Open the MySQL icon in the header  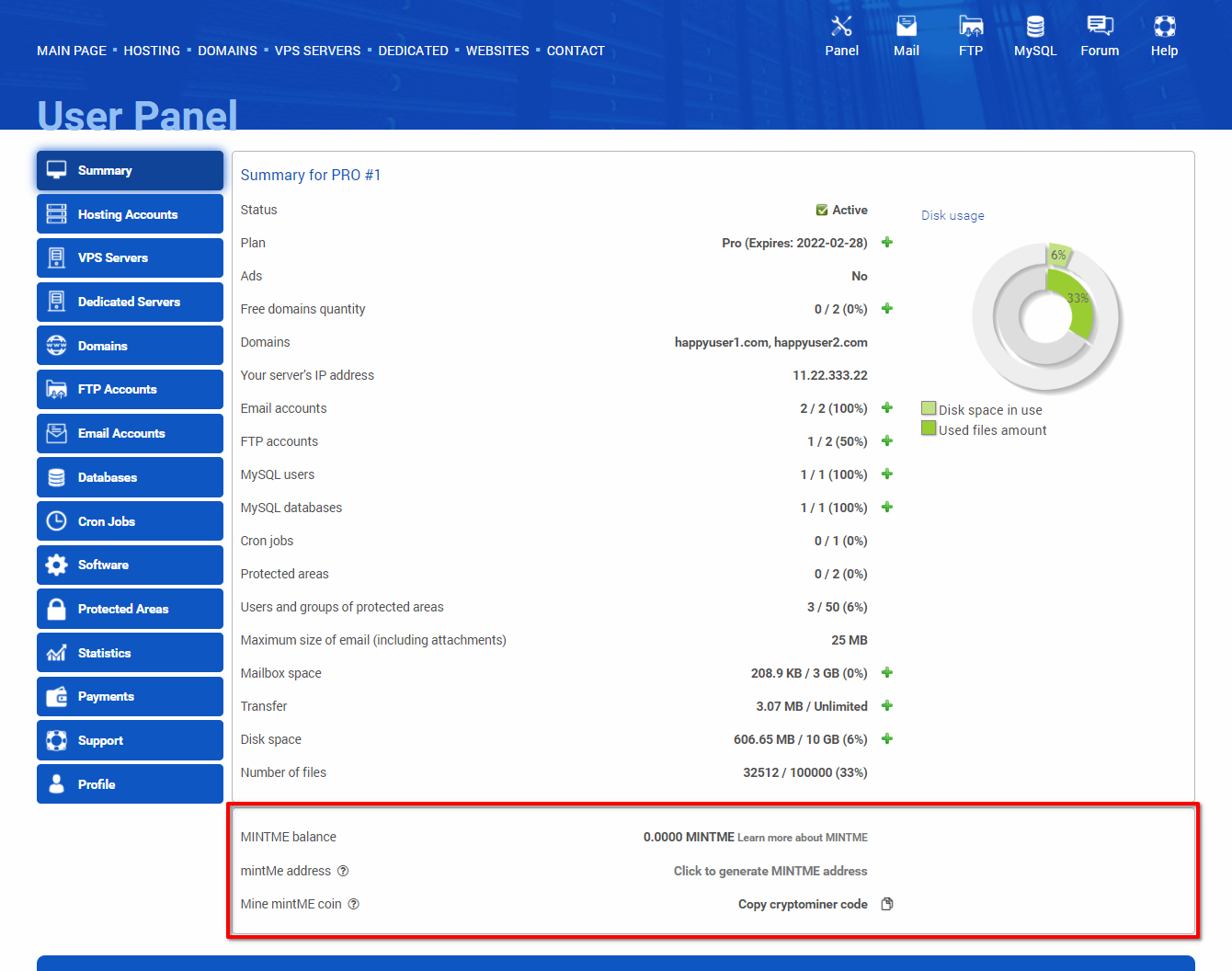pos(1035,26)
